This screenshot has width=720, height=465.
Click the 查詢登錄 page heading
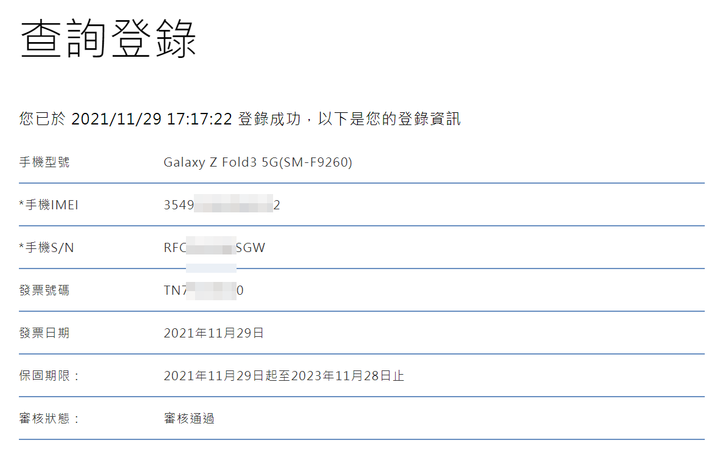108,39
